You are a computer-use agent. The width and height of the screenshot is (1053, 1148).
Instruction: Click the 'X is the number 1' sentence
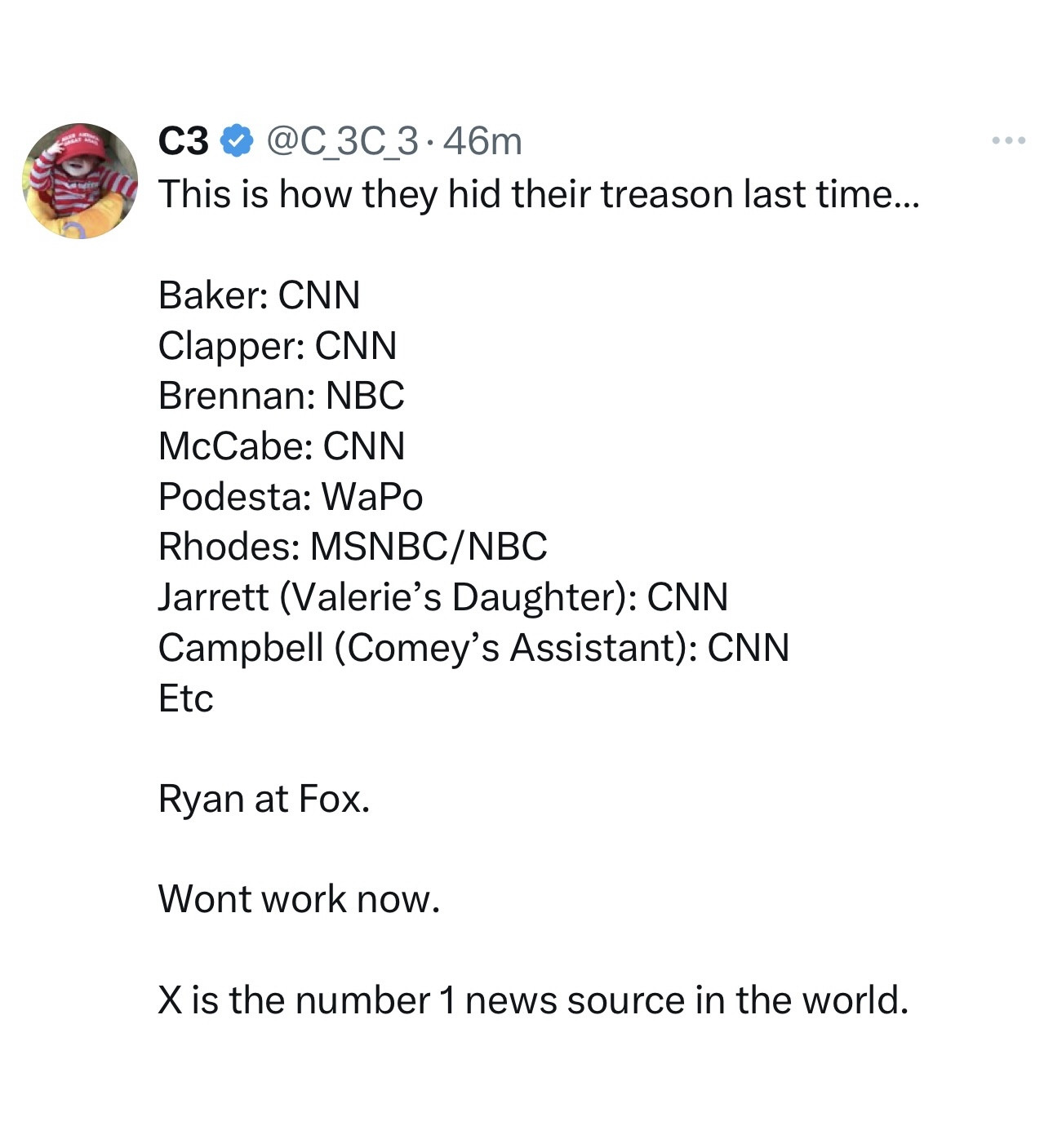pos(532,1000)
